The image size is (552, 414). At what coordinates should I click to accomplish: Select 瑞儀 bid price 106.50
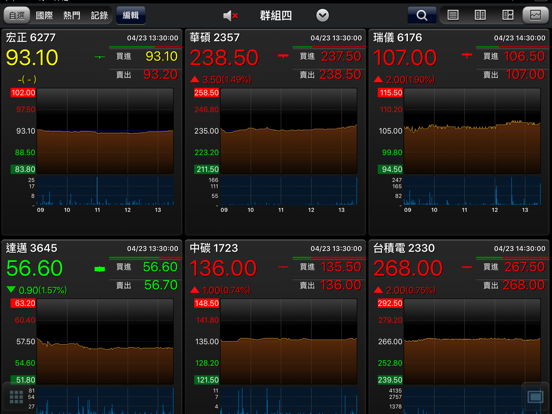pos(524,56)
